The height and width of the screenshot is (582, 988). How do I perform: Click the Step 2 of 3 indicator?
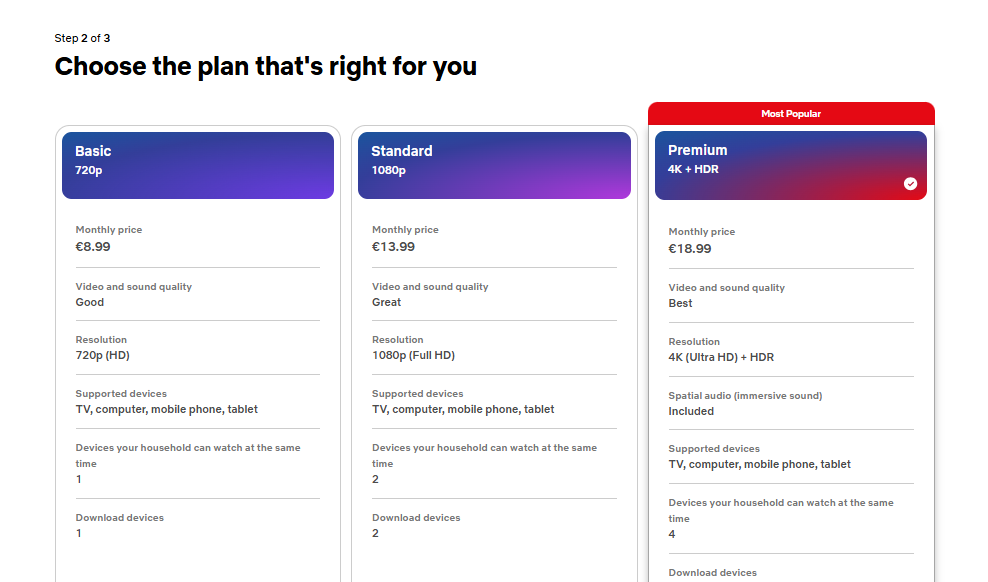82,38
